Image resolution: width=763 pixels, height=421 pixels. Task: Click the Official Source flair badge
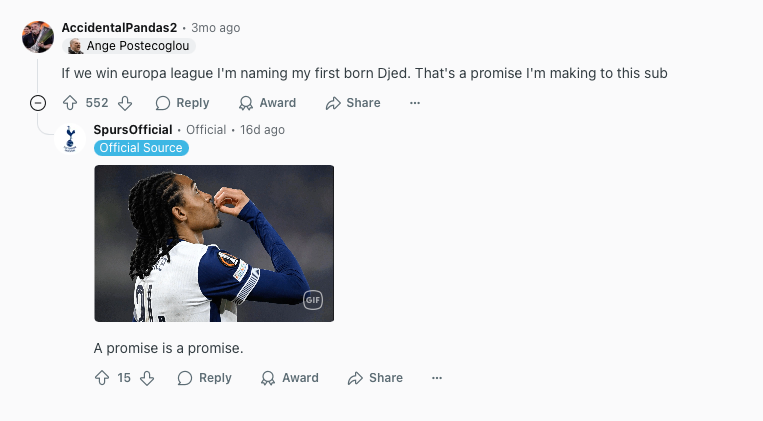[x=141, y=147]
